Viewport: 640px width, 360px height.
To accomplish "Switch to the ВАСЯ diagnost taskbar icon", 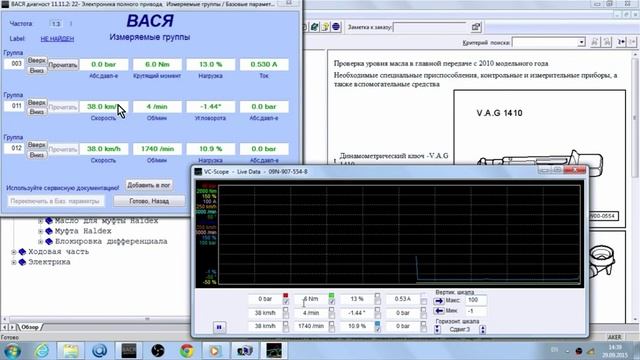I will click(129, 351).
